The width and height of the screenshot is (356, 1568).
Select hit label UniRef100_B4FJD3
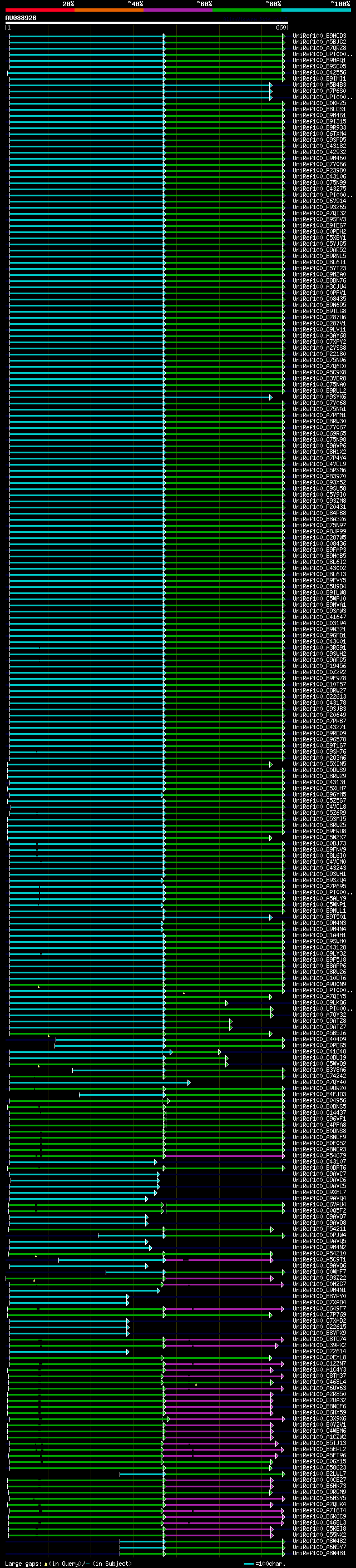click(x=319, y=1095)
